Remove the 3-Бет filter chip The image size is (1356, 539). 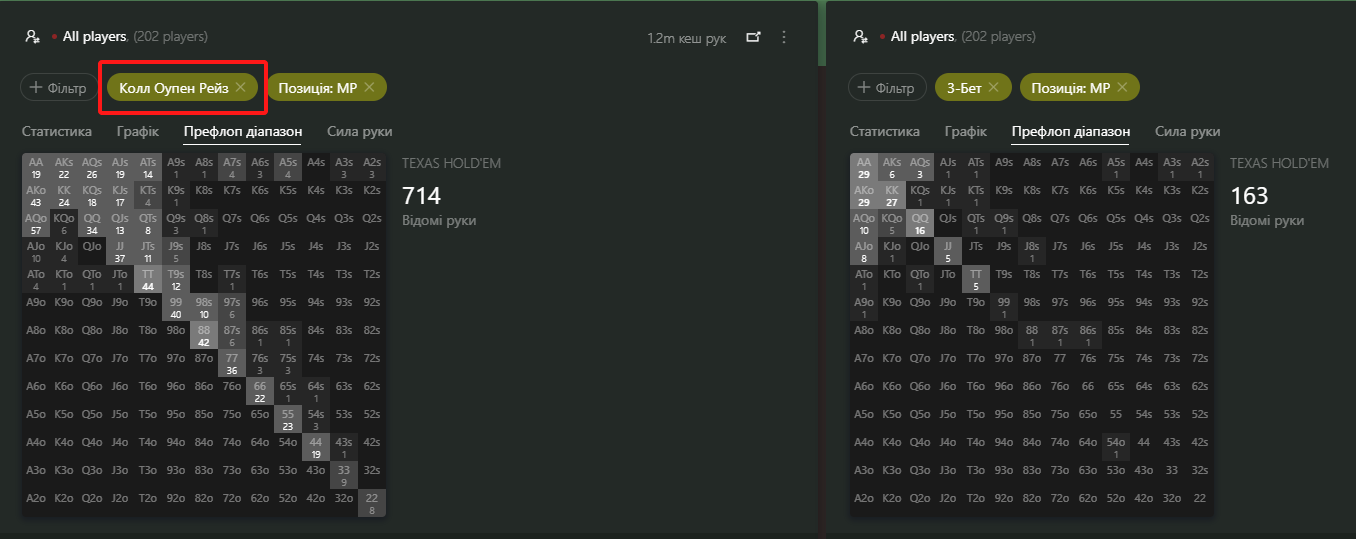(x=993, y=88)
